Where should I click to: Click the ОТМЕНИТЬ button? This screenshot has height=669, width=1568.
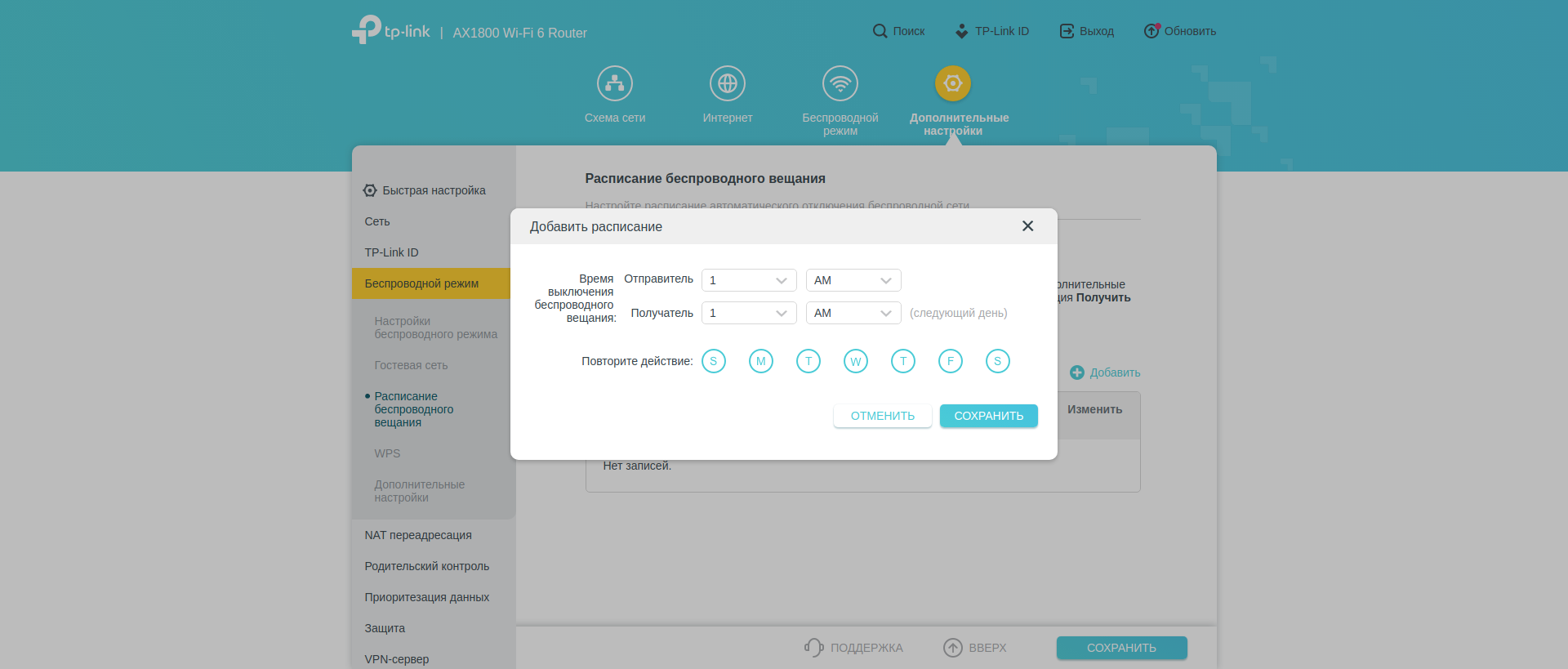882,416
